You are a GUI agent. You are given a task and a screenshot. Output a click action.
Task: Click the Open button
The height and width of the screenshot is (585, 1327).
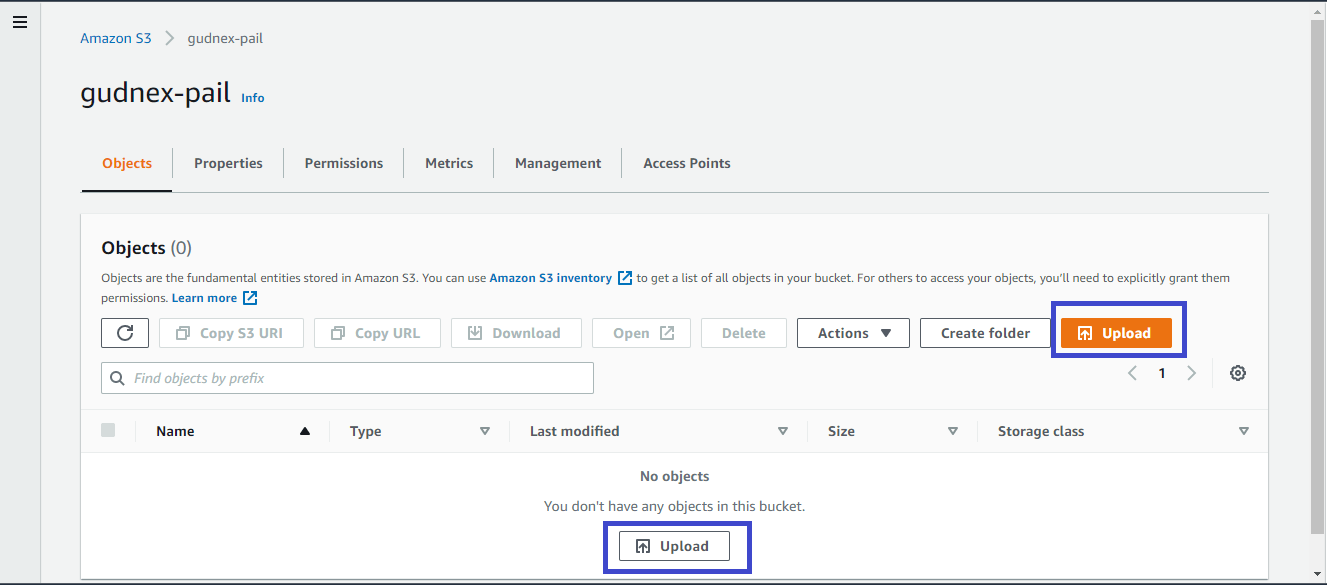641,333
